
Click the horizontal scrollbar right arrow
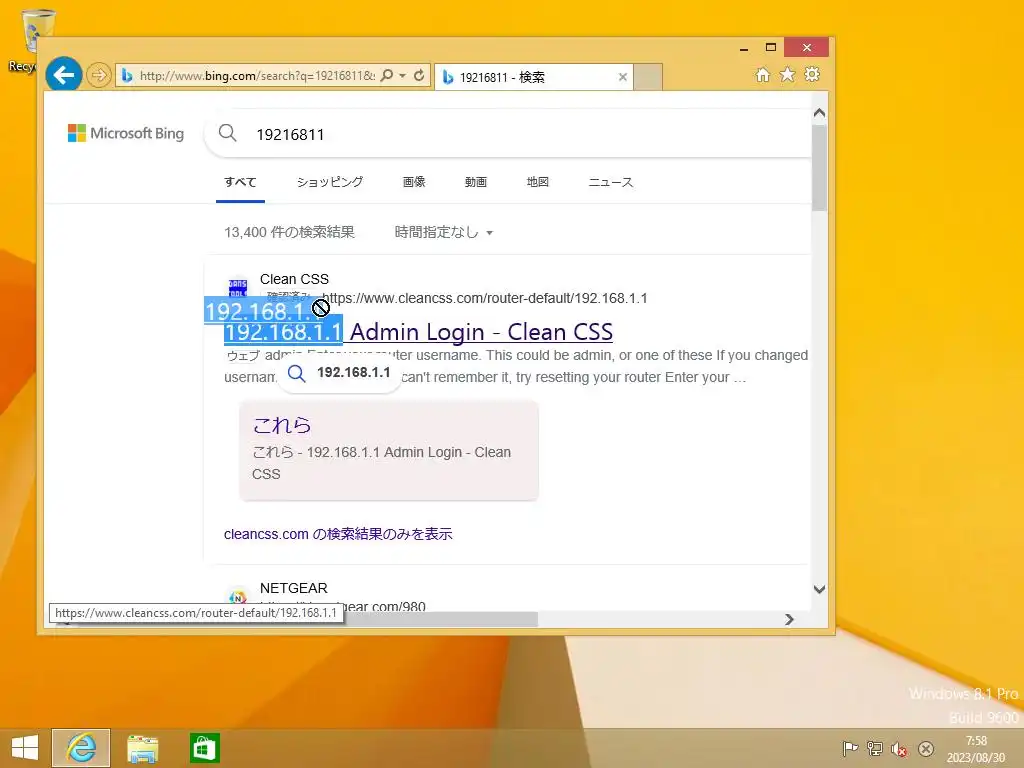pos(790,619)
